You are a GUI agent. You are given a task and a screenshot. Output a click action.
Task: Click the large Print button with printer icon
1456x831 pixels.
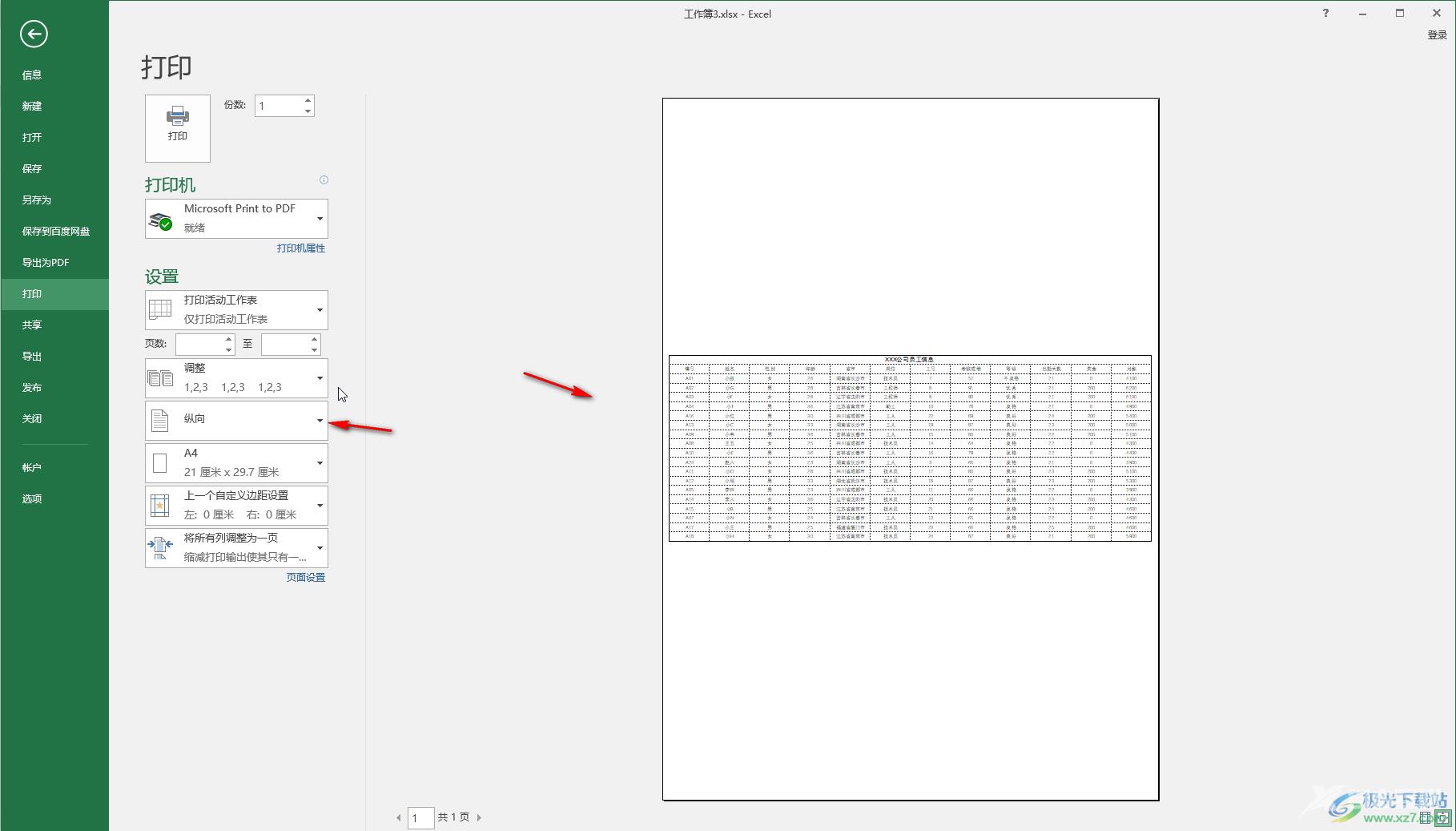(x=178, y=128)
